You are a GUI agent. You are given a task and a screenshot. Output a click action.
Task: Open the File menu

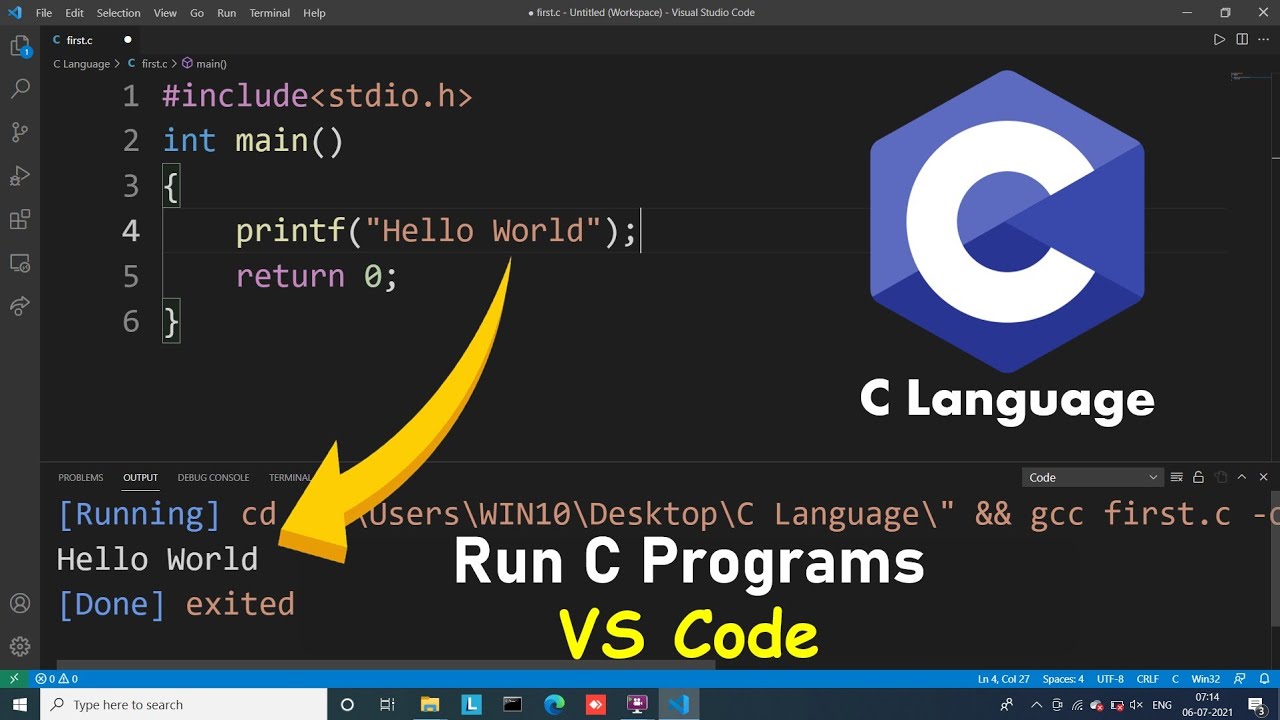tap(44, 13)
